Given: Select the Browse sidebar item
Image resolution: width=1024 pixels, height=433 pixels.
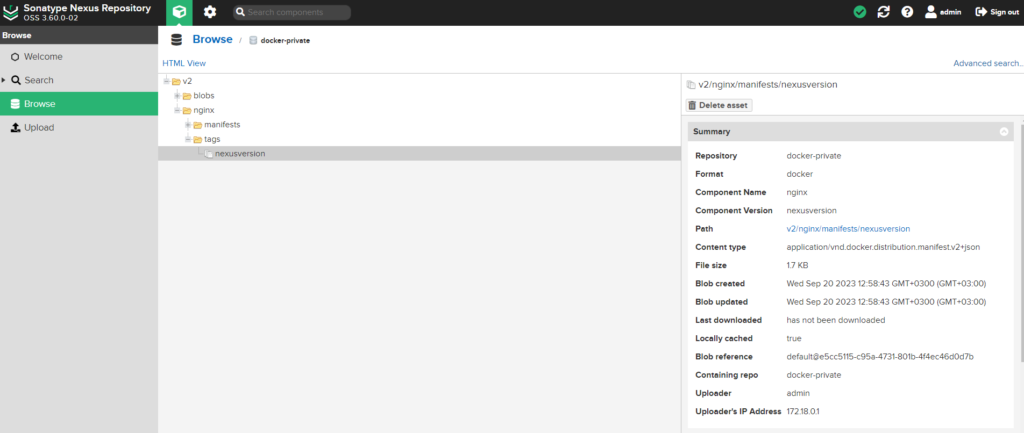Looking at the screenshot, I should coord(39,104).
